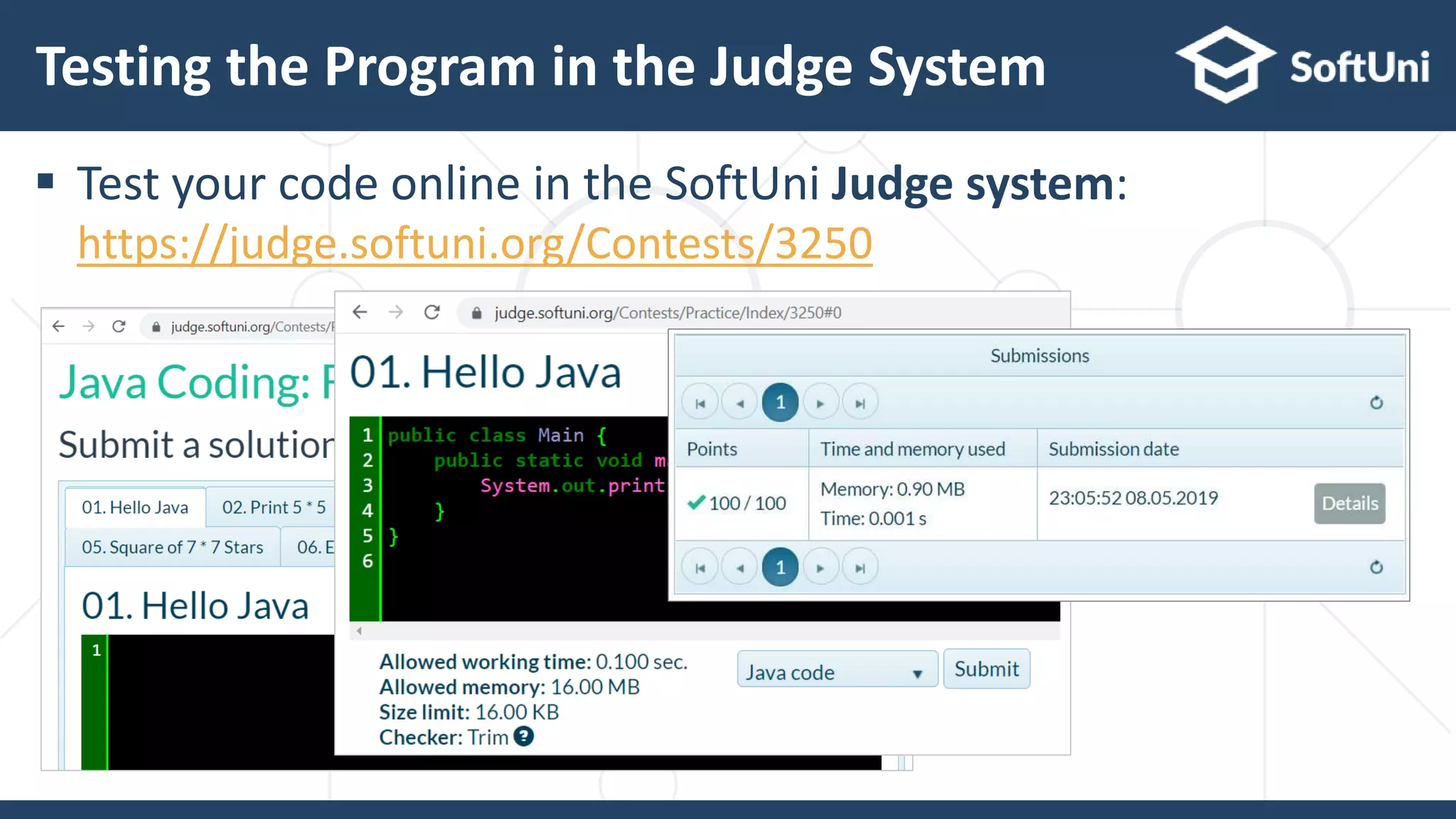
Task: Click the green checkmark next to 100 / 100
Action: pos(696,503)
